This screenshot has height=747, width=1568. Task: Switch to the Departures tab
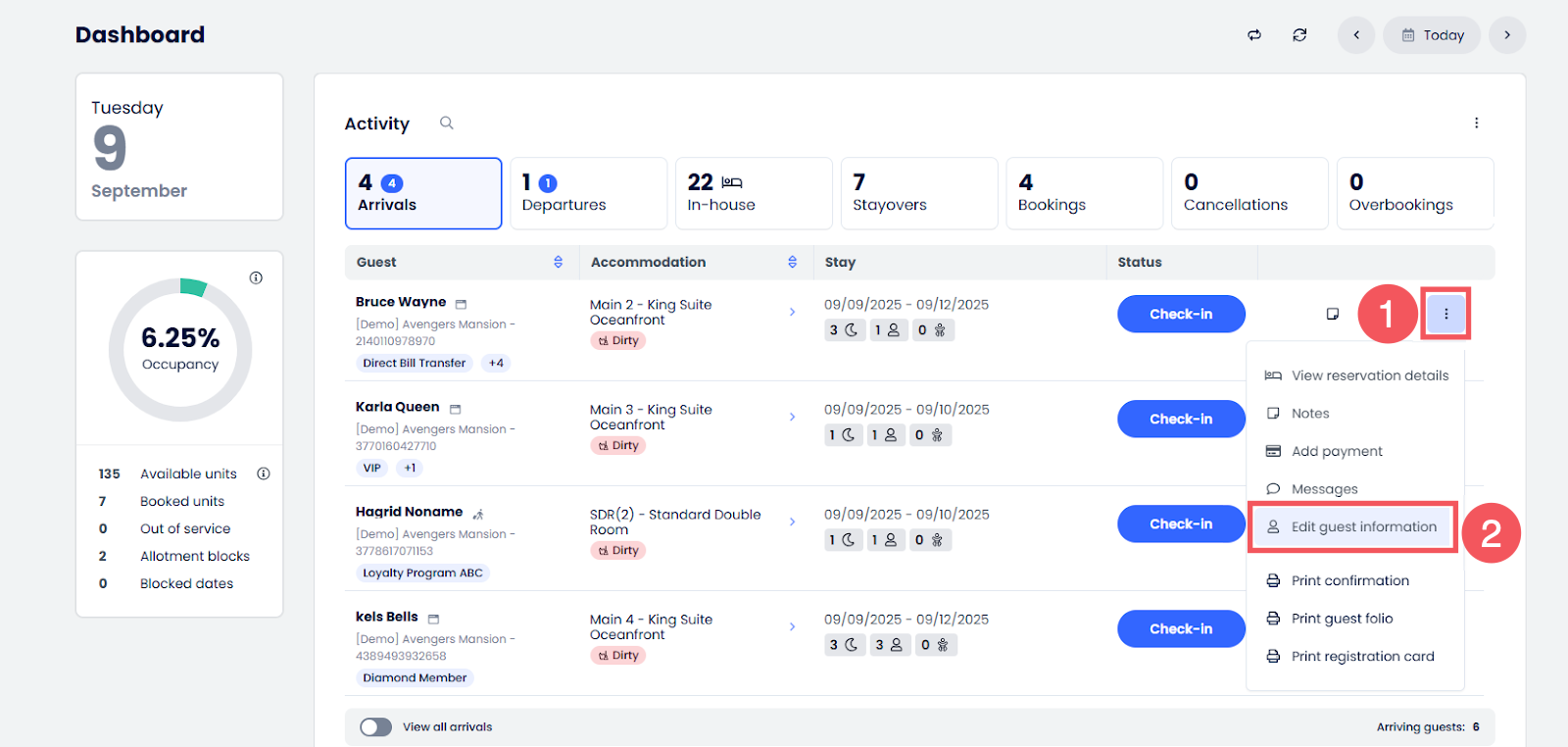(x=588, y=193)
